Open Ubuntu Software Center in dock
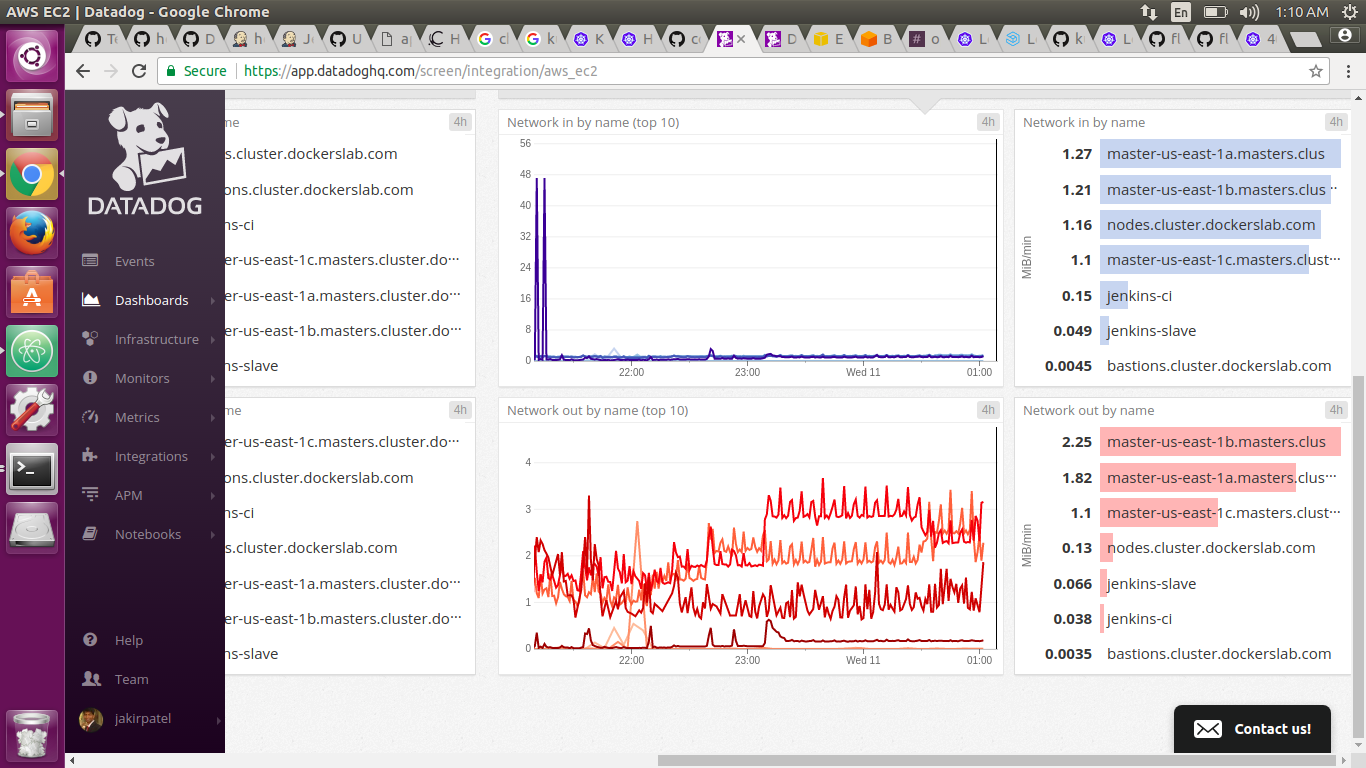The height and width of the screenshot is (768, 1366). pyautogui.click(x=32, y=291)
